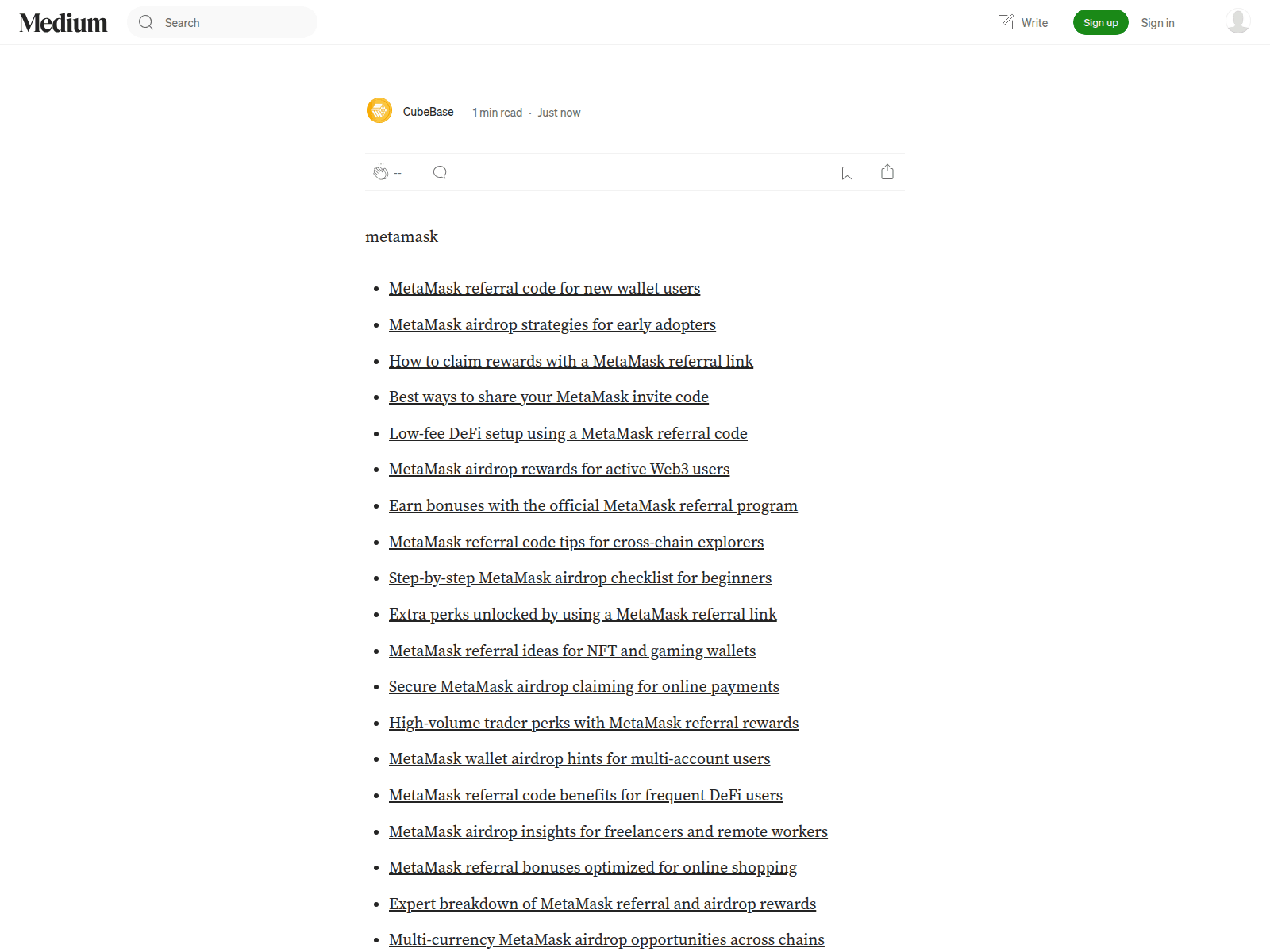This screenshot has width=1270, height=952.
Task: Click the '1 min read' text
Action: (497, 113)
